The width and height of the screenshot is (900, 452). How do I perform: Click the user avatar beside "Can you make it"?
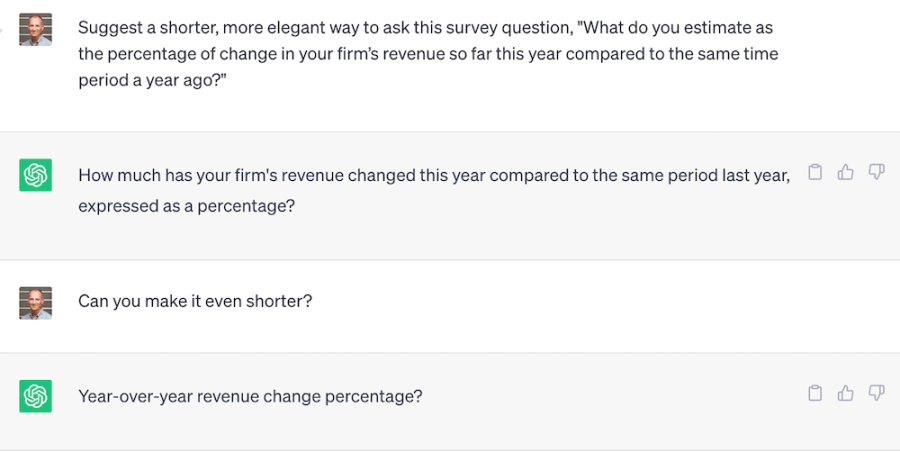tap(35, 301)
